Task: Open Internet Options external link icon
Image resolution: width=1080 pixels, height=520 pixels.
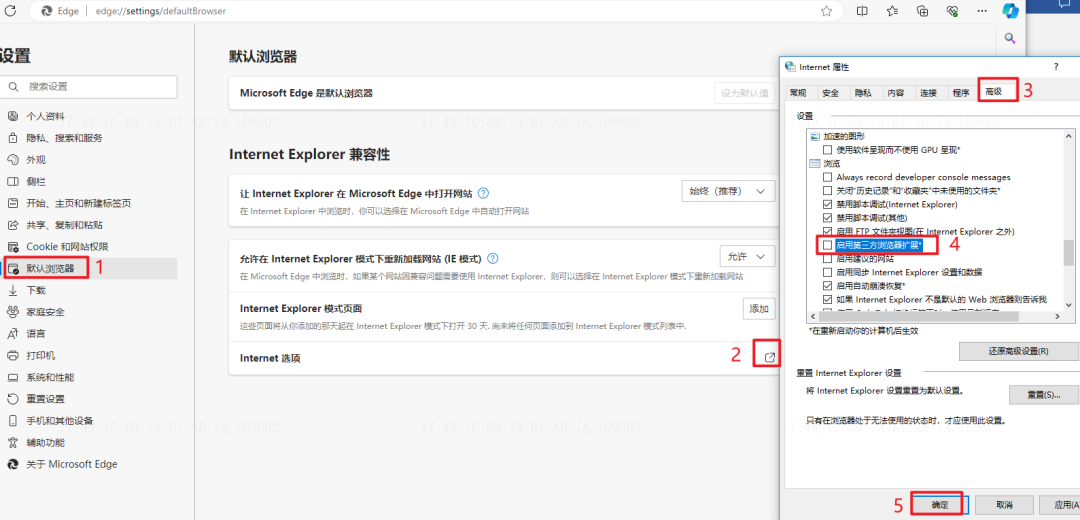Action: tap(770, 357)
